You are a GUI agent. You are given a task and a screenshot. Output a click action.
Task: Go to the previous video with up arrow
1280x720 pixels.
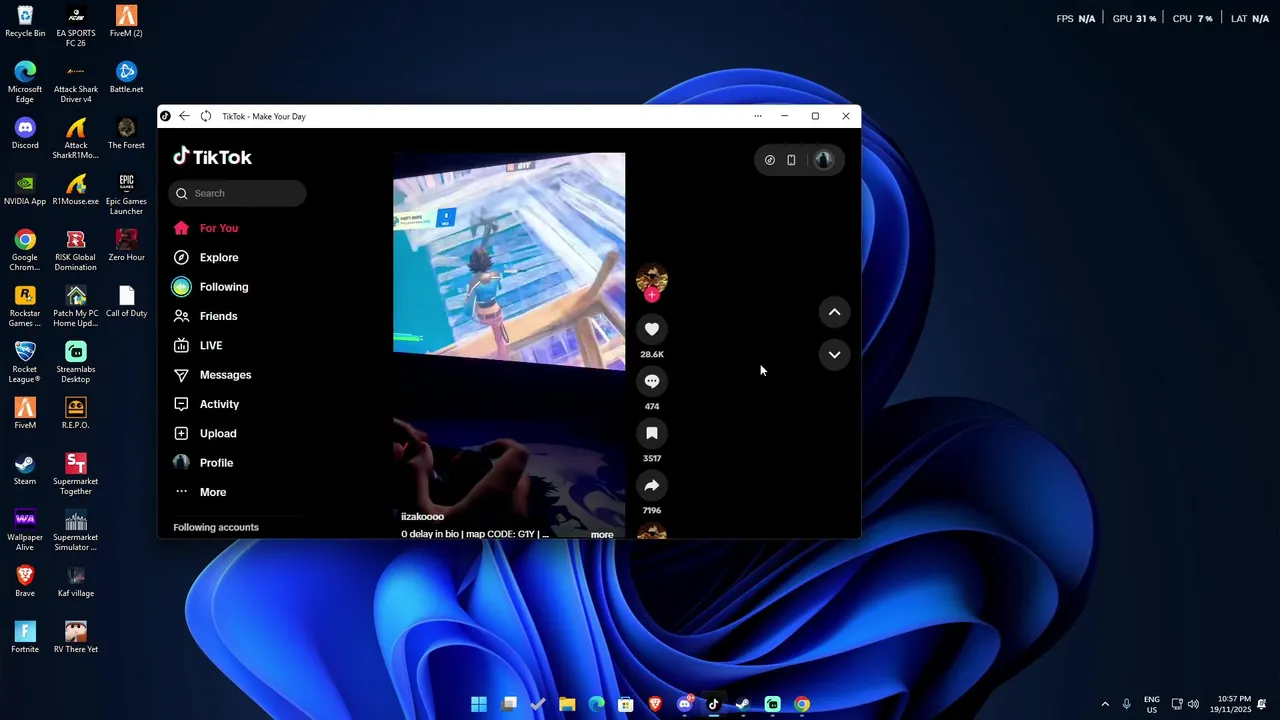coord(834,312)
